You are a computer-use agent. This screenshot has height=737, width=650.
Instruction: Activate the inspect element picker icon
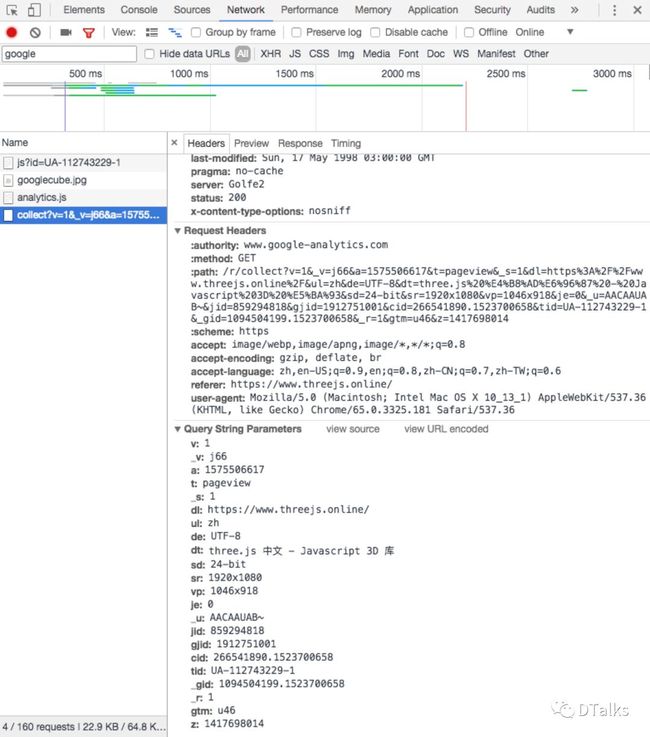(x=12, y=10)
